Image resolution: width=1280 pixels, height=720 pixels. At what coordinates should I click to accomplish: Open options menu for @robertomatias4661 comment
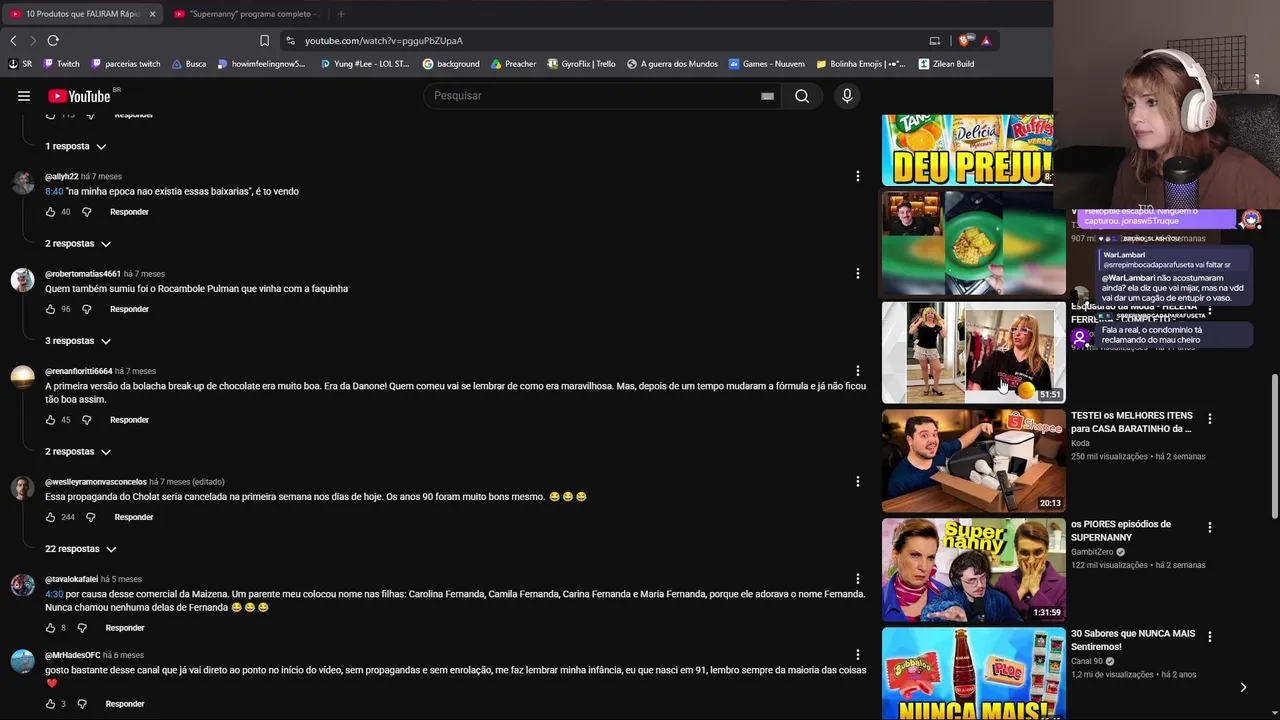click(857, 273)
